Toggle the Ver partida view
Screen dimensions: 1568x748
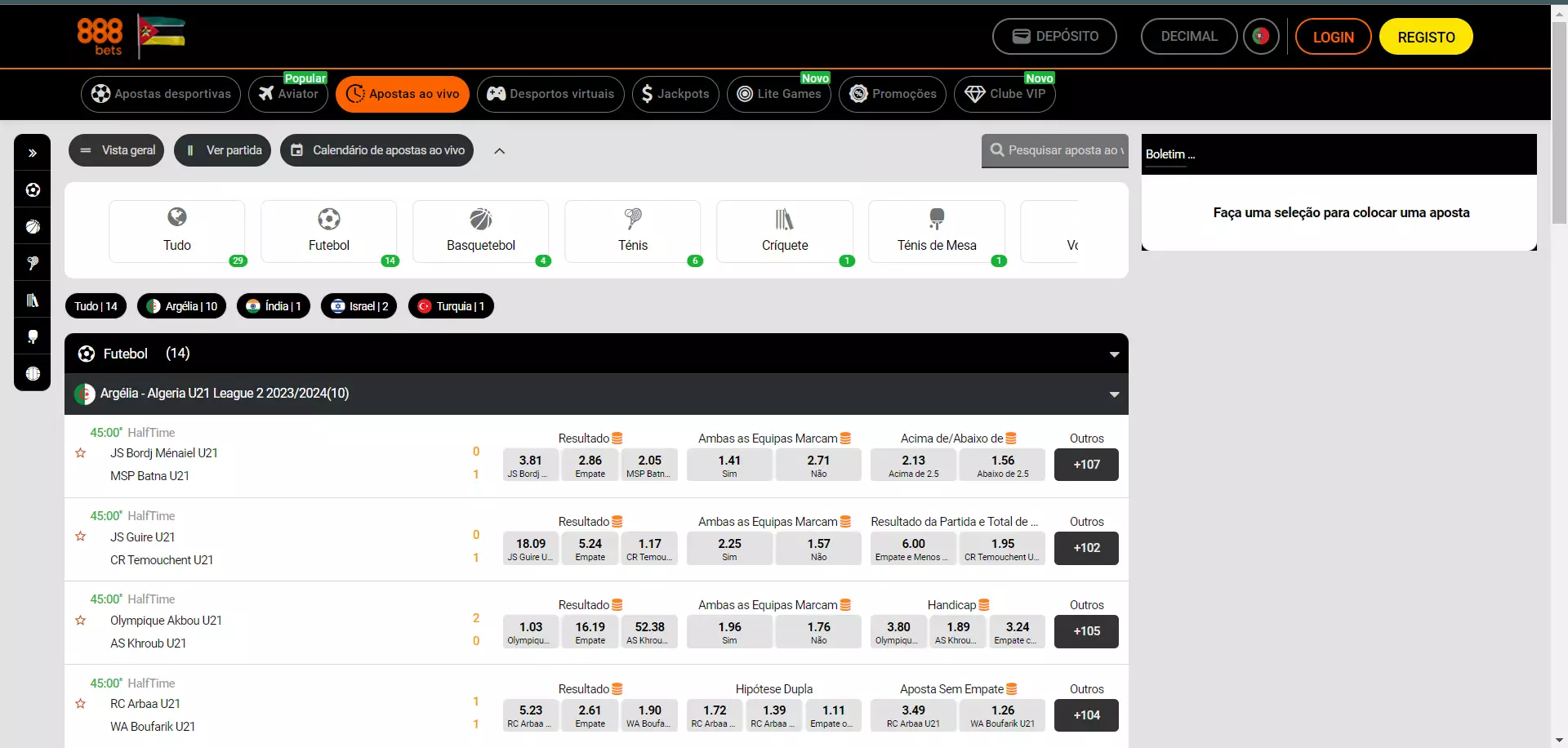(222, 150)
